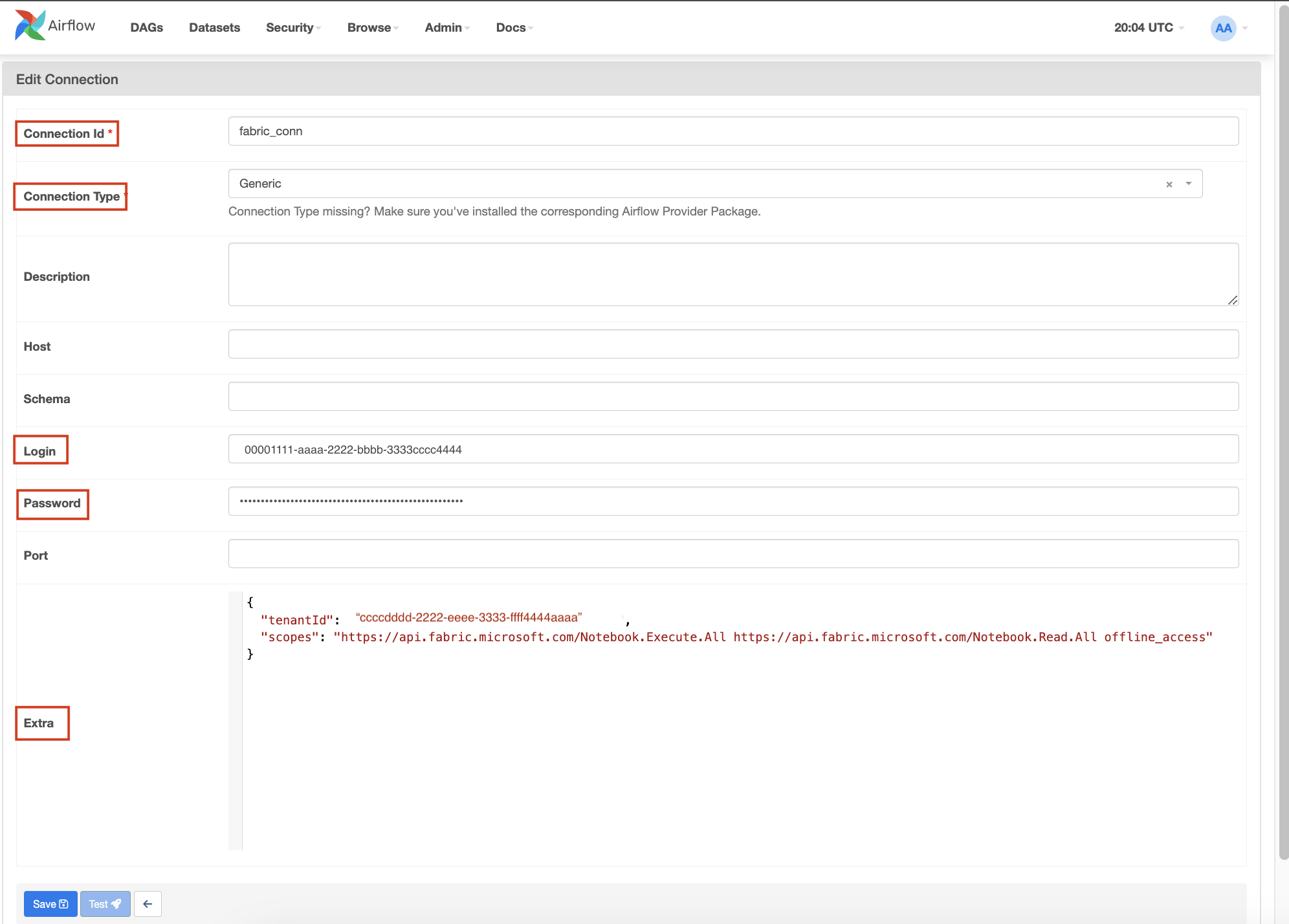
Task: Click the Test rocket button
Action: 105,904
